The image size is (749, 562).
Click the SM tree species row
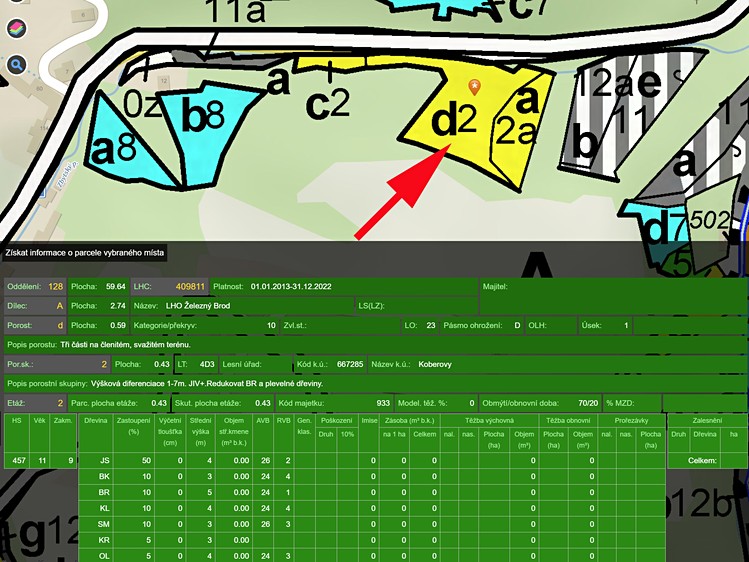coord(372,524)
